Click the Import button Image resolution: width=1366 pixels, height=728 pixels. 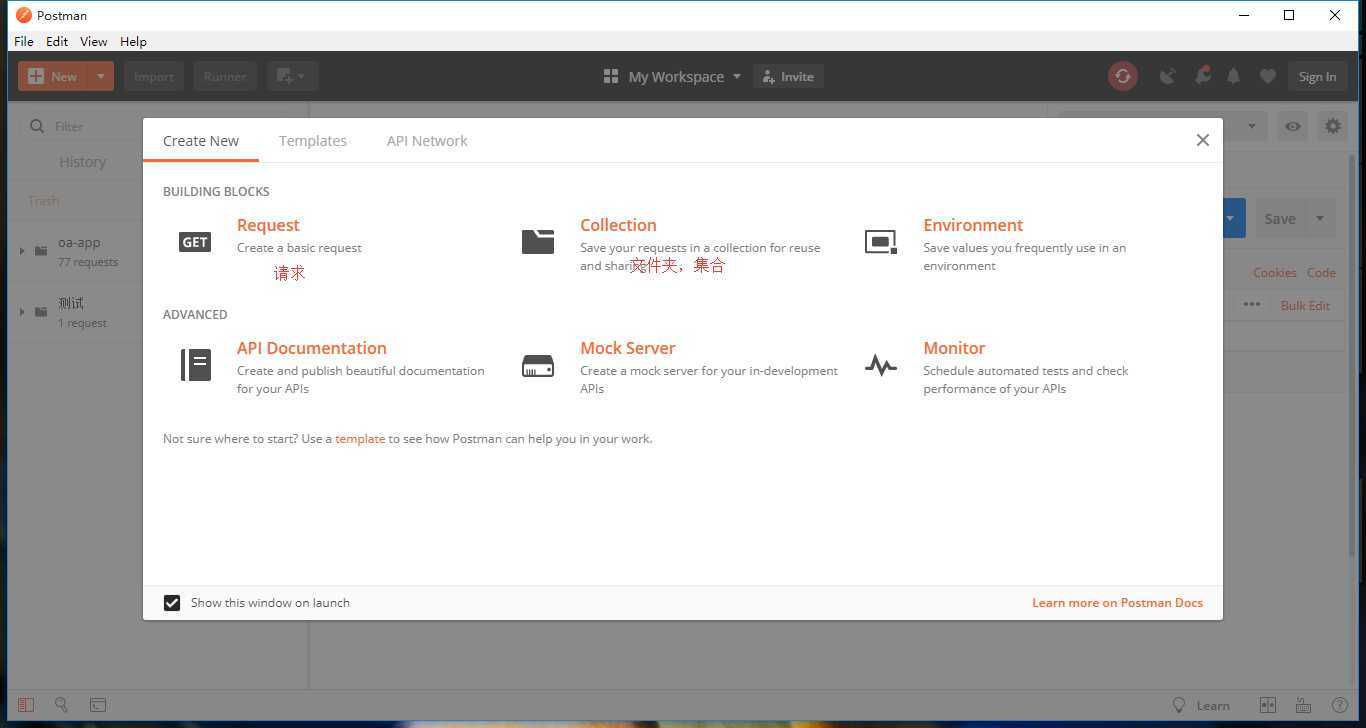click(x=154, y=76)
